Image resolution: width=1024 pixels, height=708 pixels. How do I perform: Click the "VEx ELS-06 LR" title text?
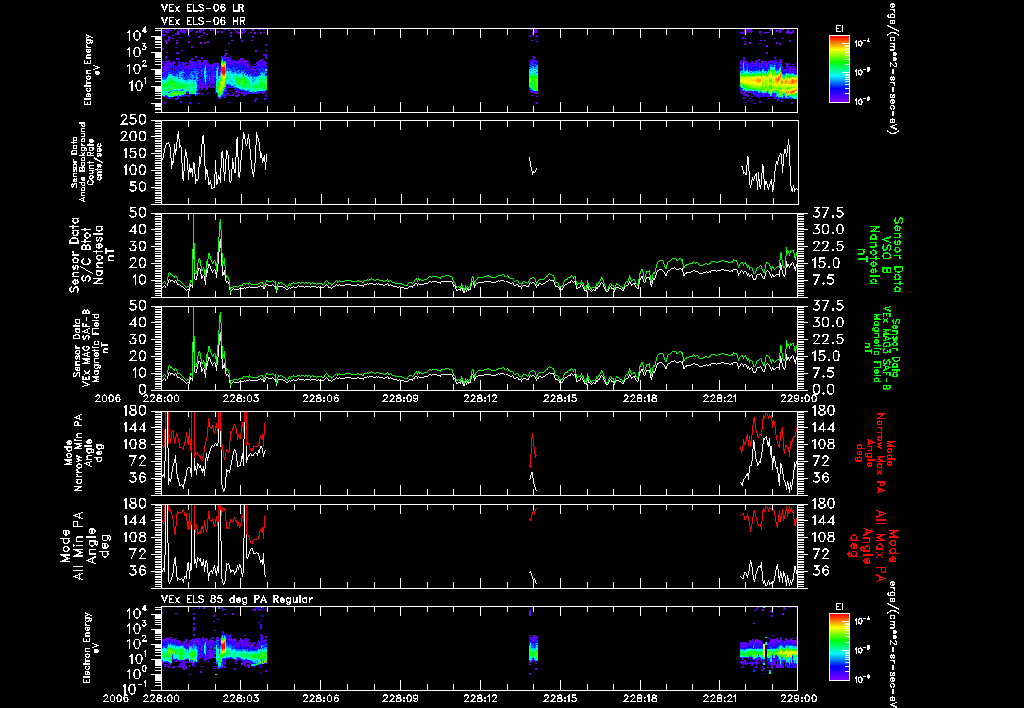coord(202,8)
